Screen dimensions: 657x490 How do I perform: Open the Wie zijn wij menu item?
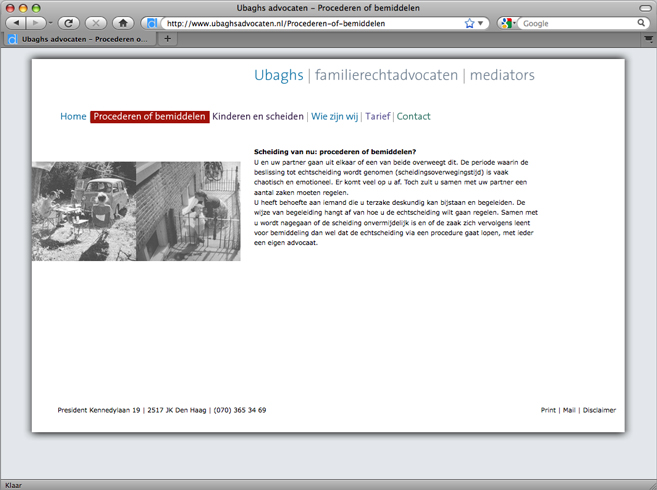(x=334, y=116)
